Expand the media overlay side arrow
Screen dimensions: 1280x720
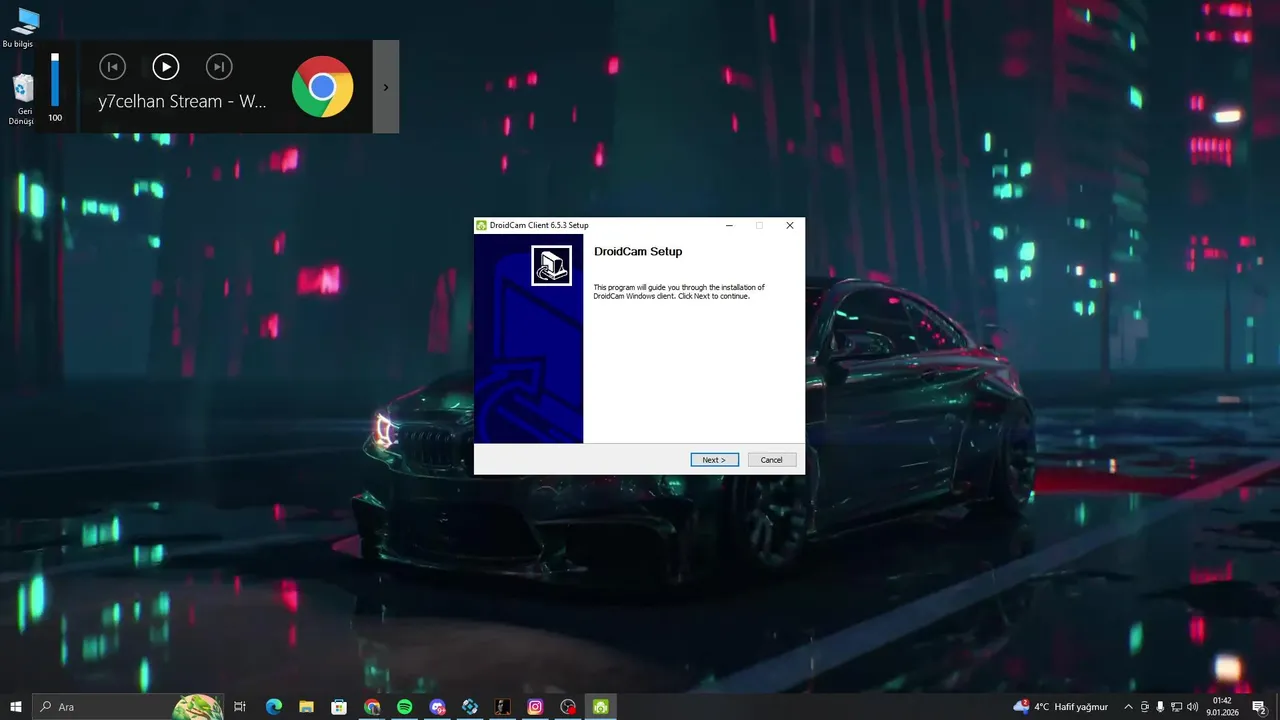(386, 87)
